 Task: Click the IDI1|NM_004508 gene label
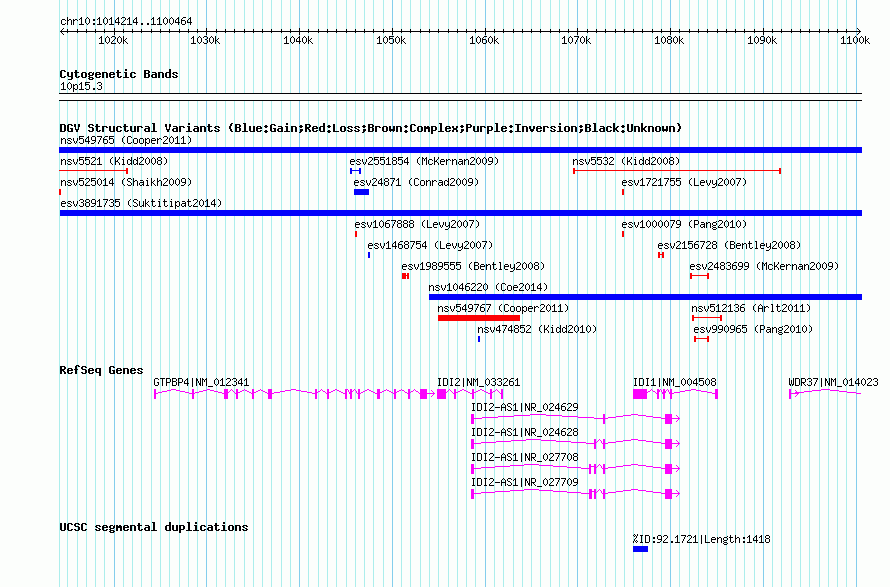(x=675, y=383)
